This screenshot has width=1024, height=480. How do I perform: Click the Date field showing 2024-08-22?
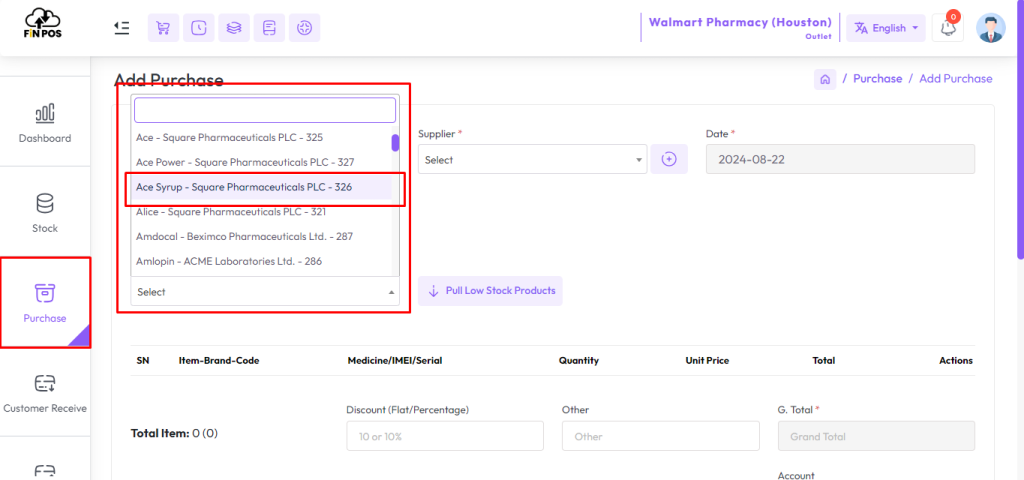[x=840, y=159]
